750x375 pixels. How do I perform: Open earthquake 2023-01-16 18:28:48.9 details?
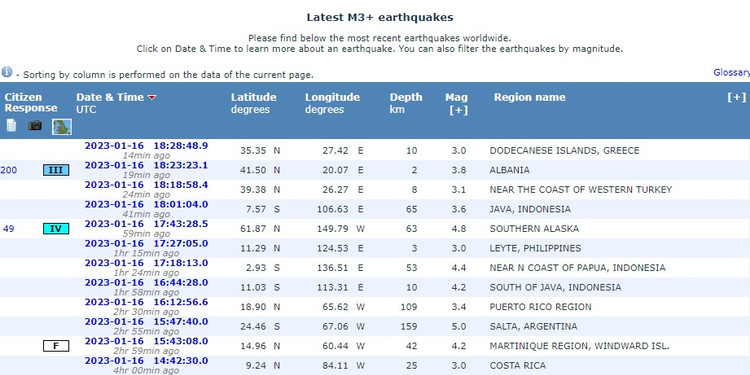tap(146, 146)
